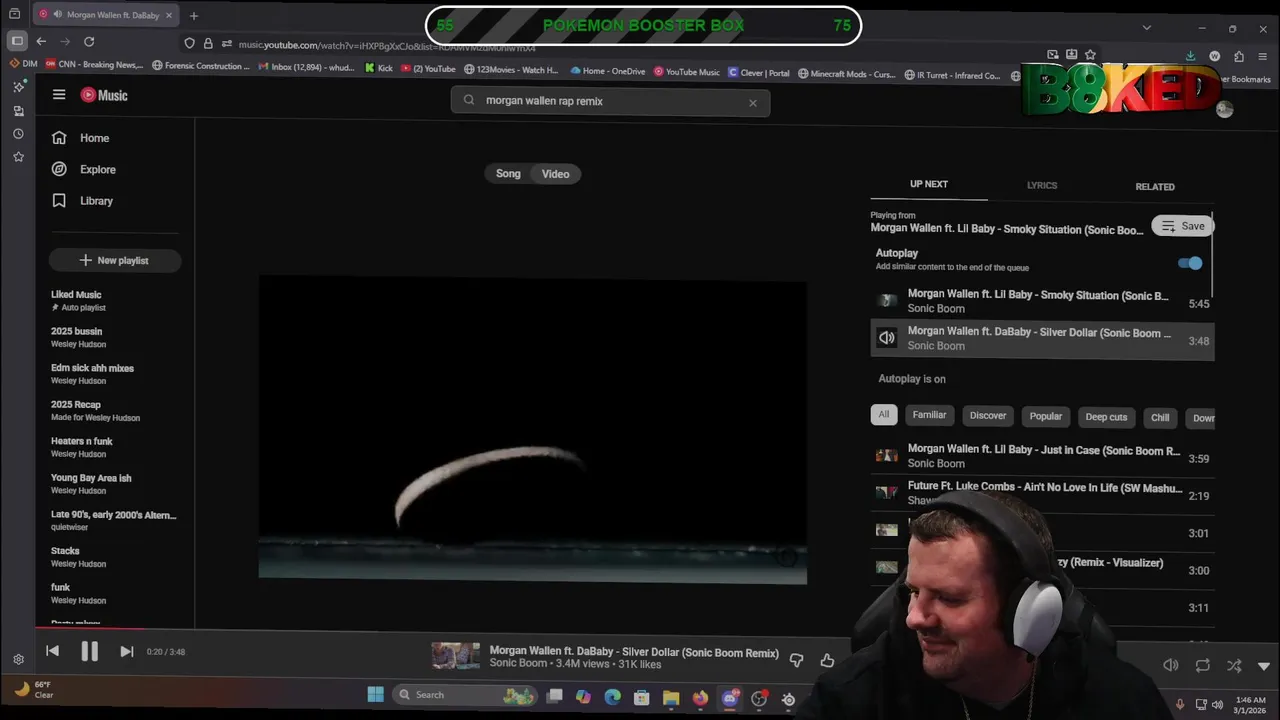
Task: Toggle repeat mode in player bar
Action: (1203, 665)
